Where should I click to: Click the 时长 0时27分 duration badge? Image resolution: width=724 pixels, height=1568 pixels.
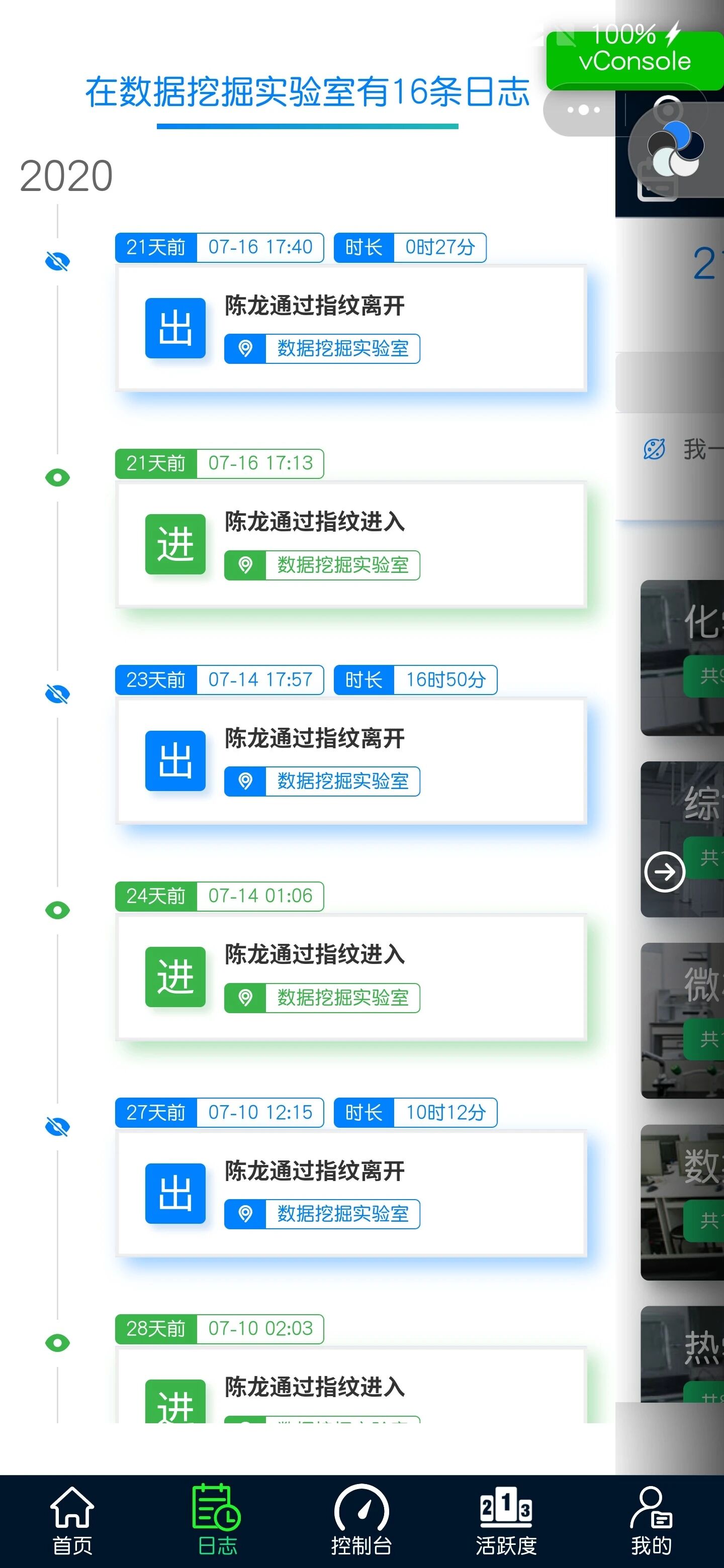(410, 247)
